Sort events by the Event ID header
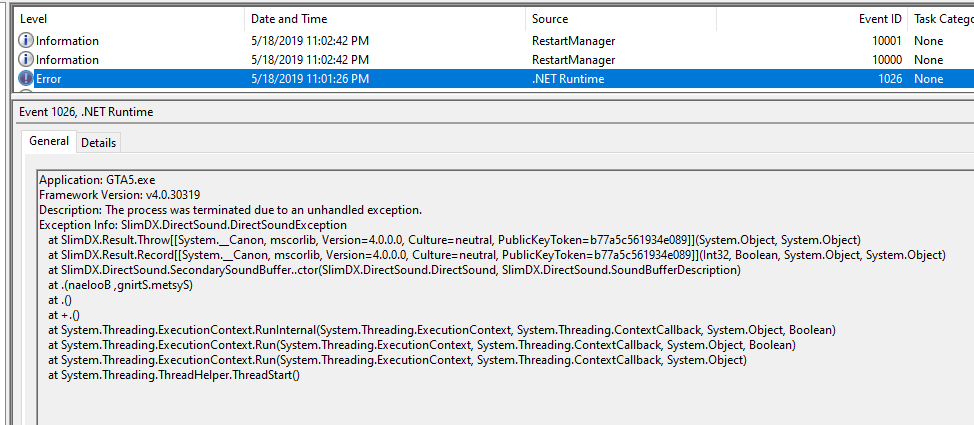Screen dimensions: 974x425 [x=881, y=19]
